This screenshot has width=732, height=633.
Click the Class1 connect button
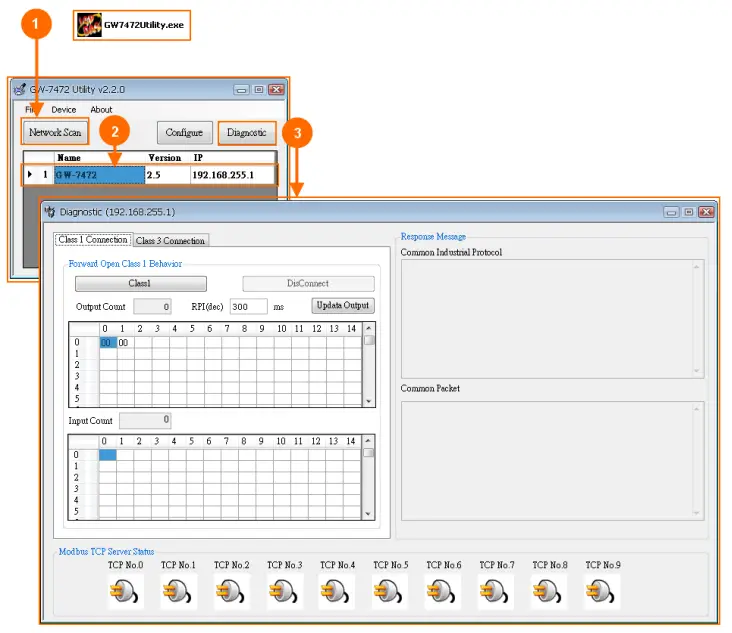click(x=141, y=283)
